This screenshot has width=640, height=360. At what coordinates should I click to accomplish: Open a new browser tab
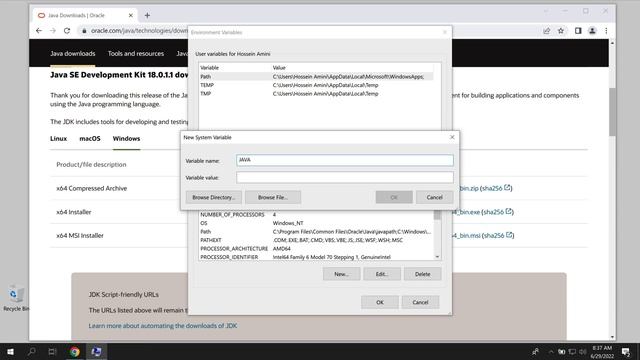[x=147, y=16]
